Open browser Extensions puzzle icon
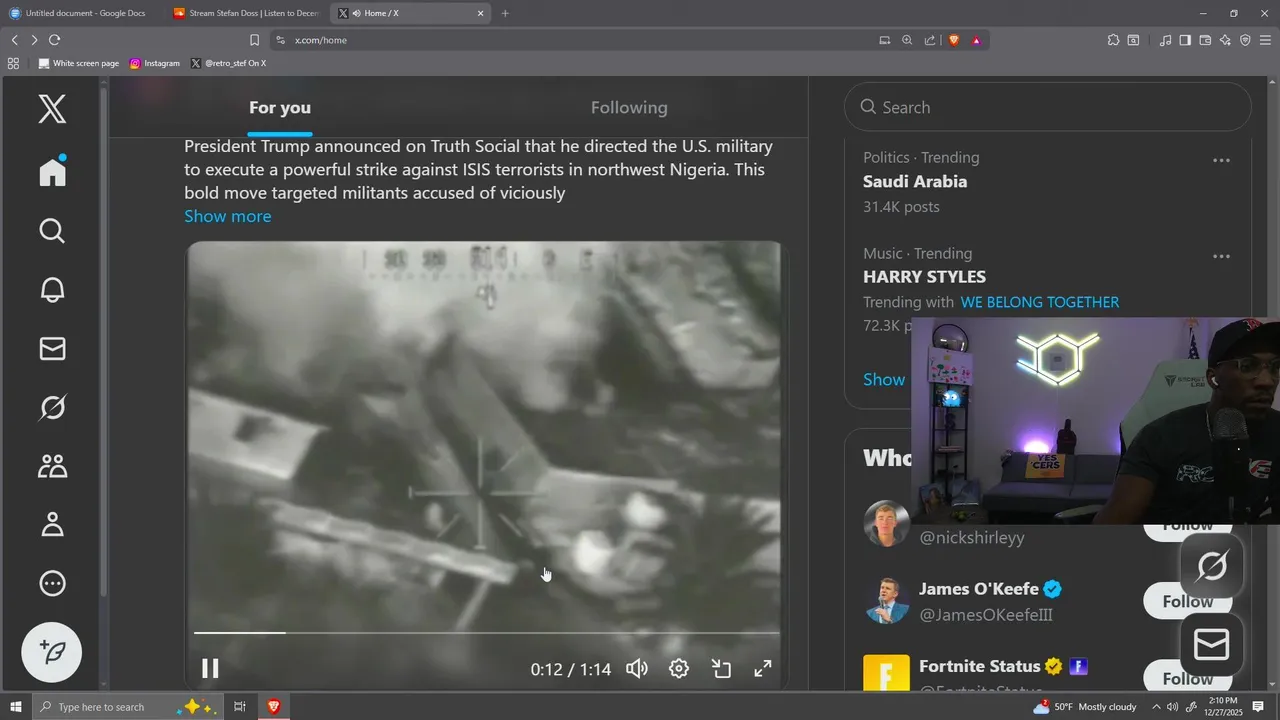The width and height of the screenshot is (1280, 720). pyautogui.click(x=1113, y=40)
